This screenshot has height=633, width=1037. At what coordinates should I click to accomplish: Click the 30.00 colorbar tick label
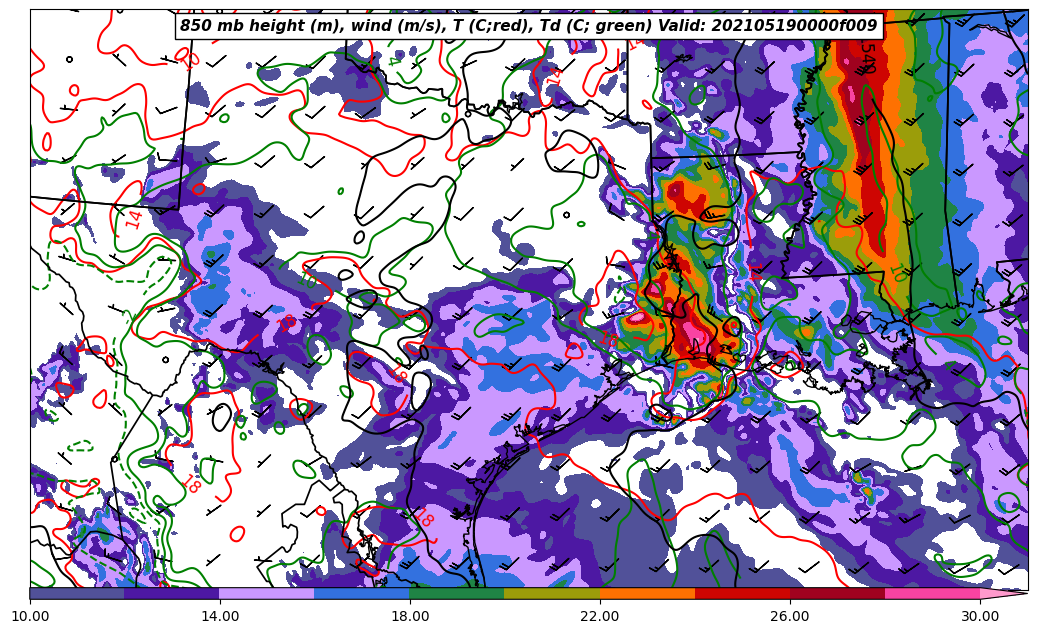click(980, 616)
